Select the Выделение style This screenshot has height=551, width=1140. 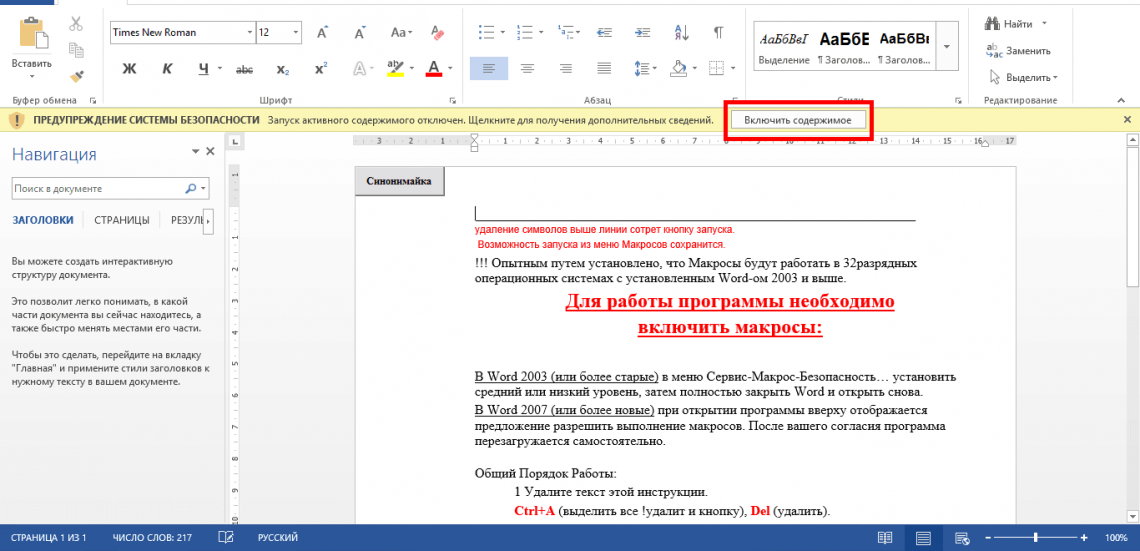784,46
